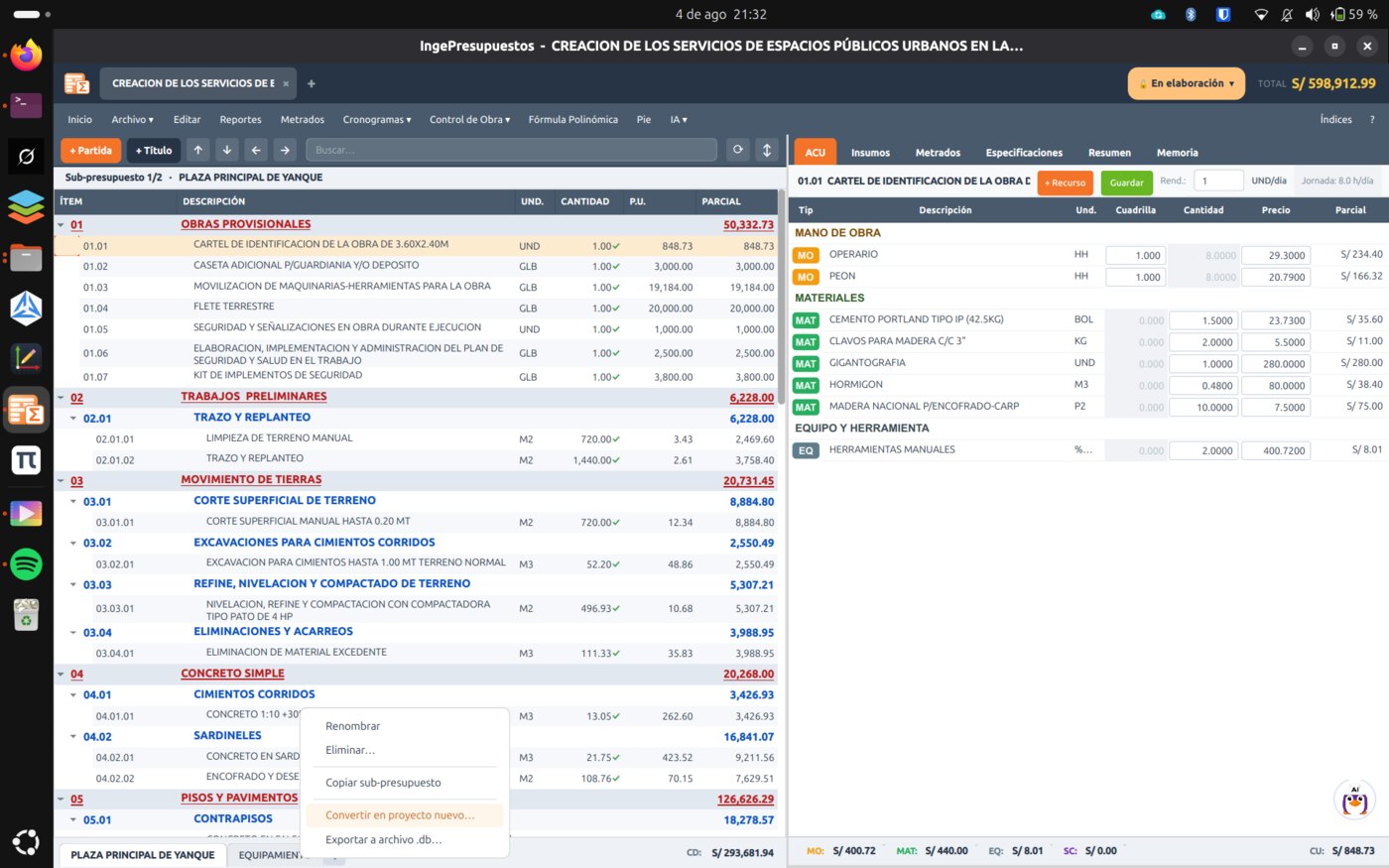
Task: Select row 01.04 FLETE TERRESTRE
Action: click(x=416, y=308)
